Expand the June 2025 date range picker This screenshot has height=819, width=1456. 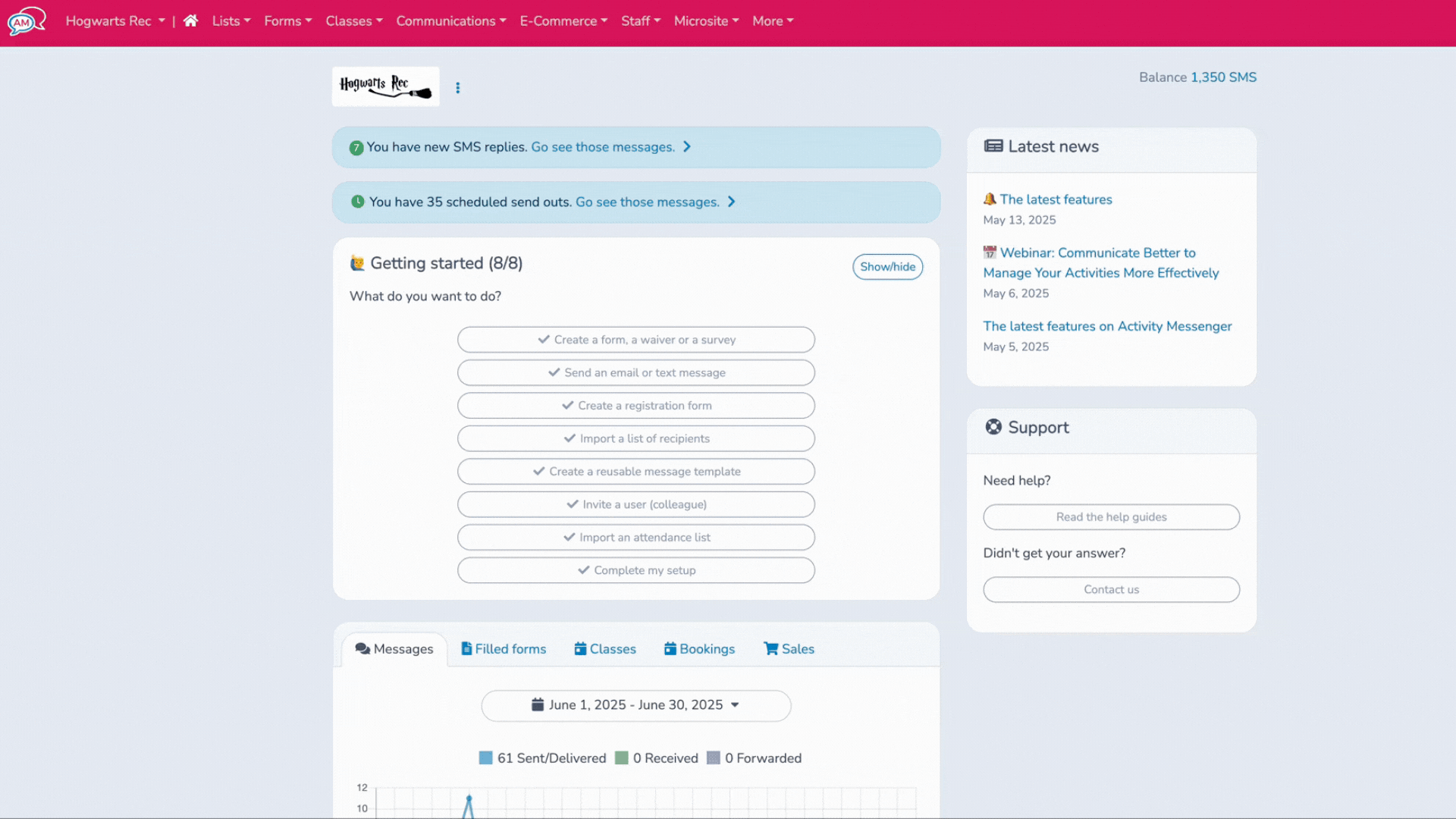[x=635, y=705]
